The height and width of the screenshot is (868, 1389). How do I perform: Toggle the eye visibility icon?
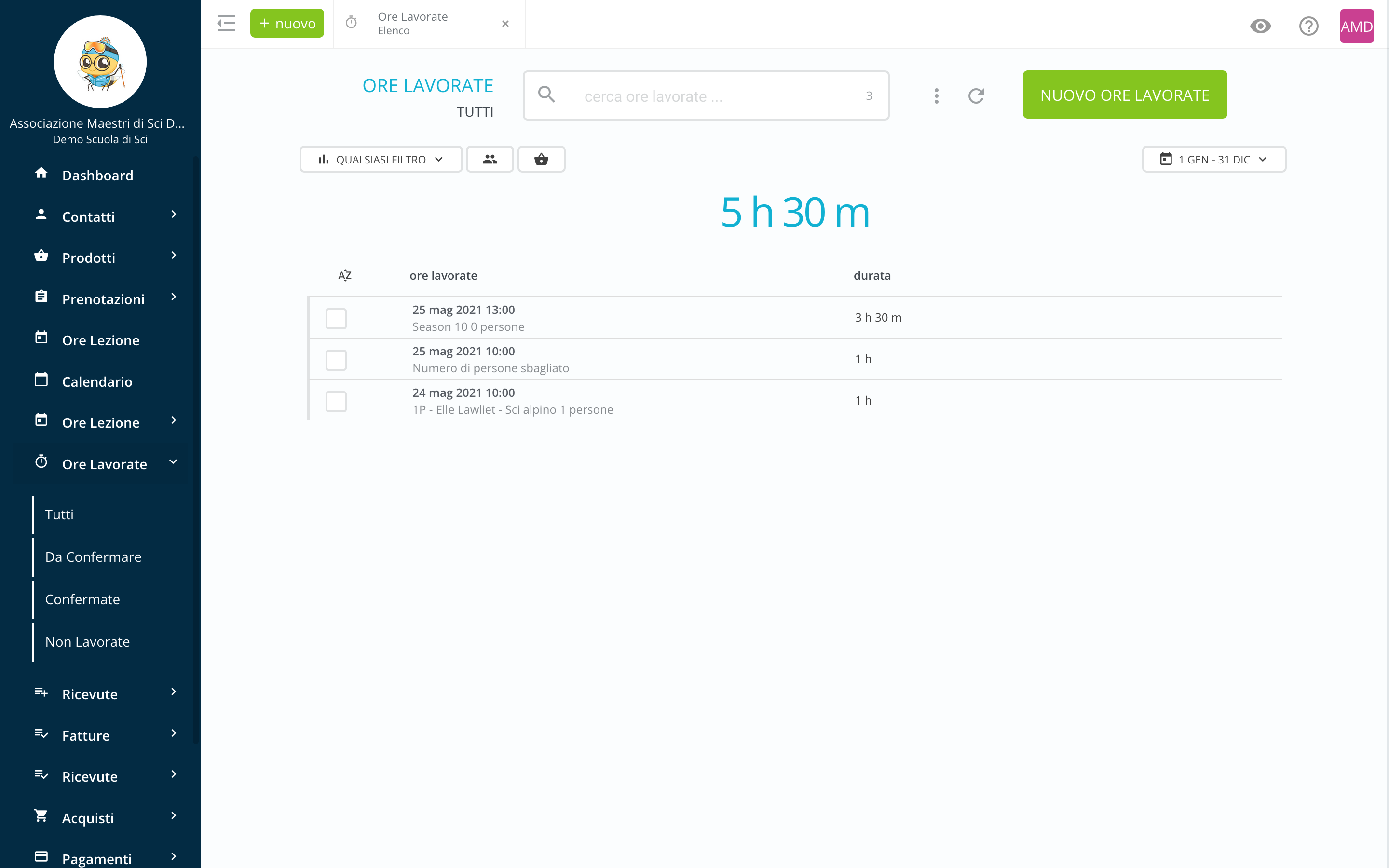click(1260, 26)
